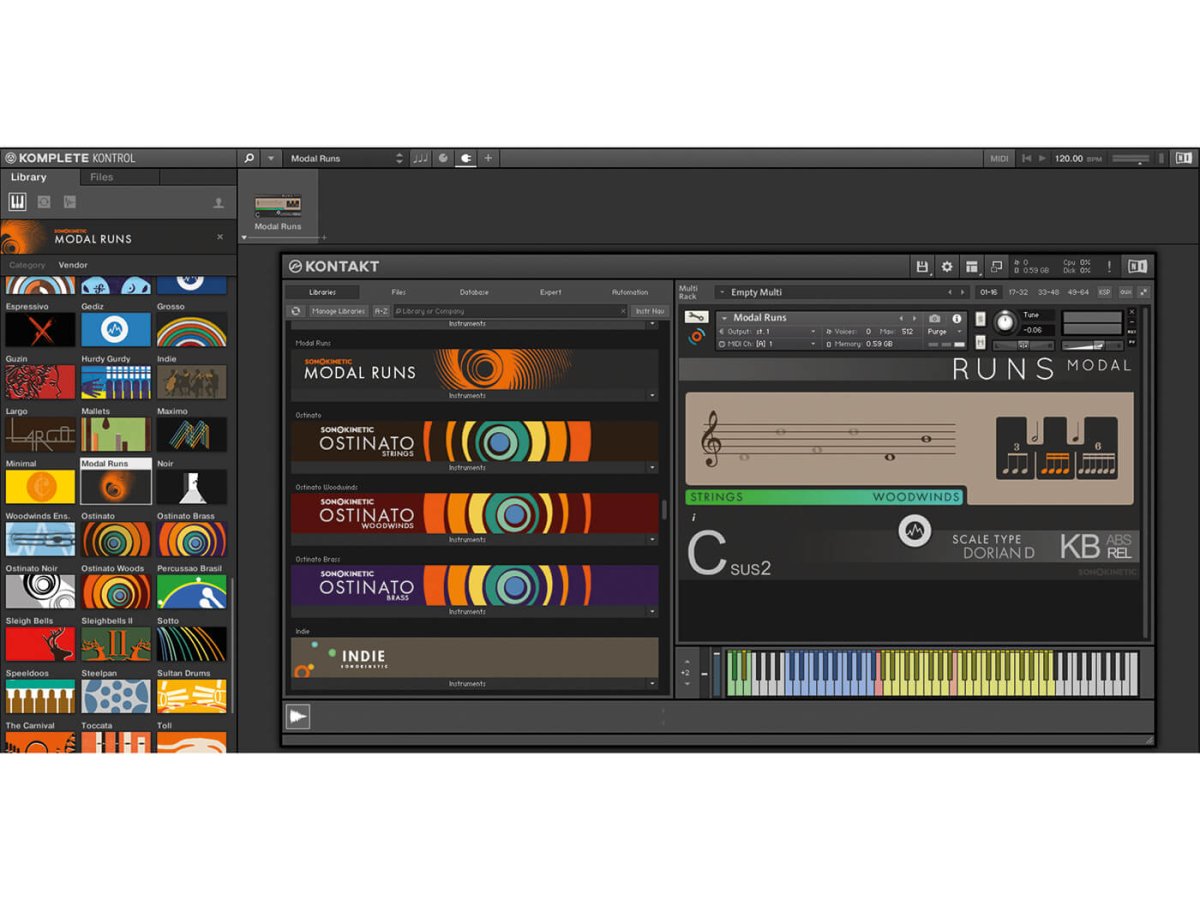
Task: Open the Purge dropdown menu
Action: click(x=943, y=331)
